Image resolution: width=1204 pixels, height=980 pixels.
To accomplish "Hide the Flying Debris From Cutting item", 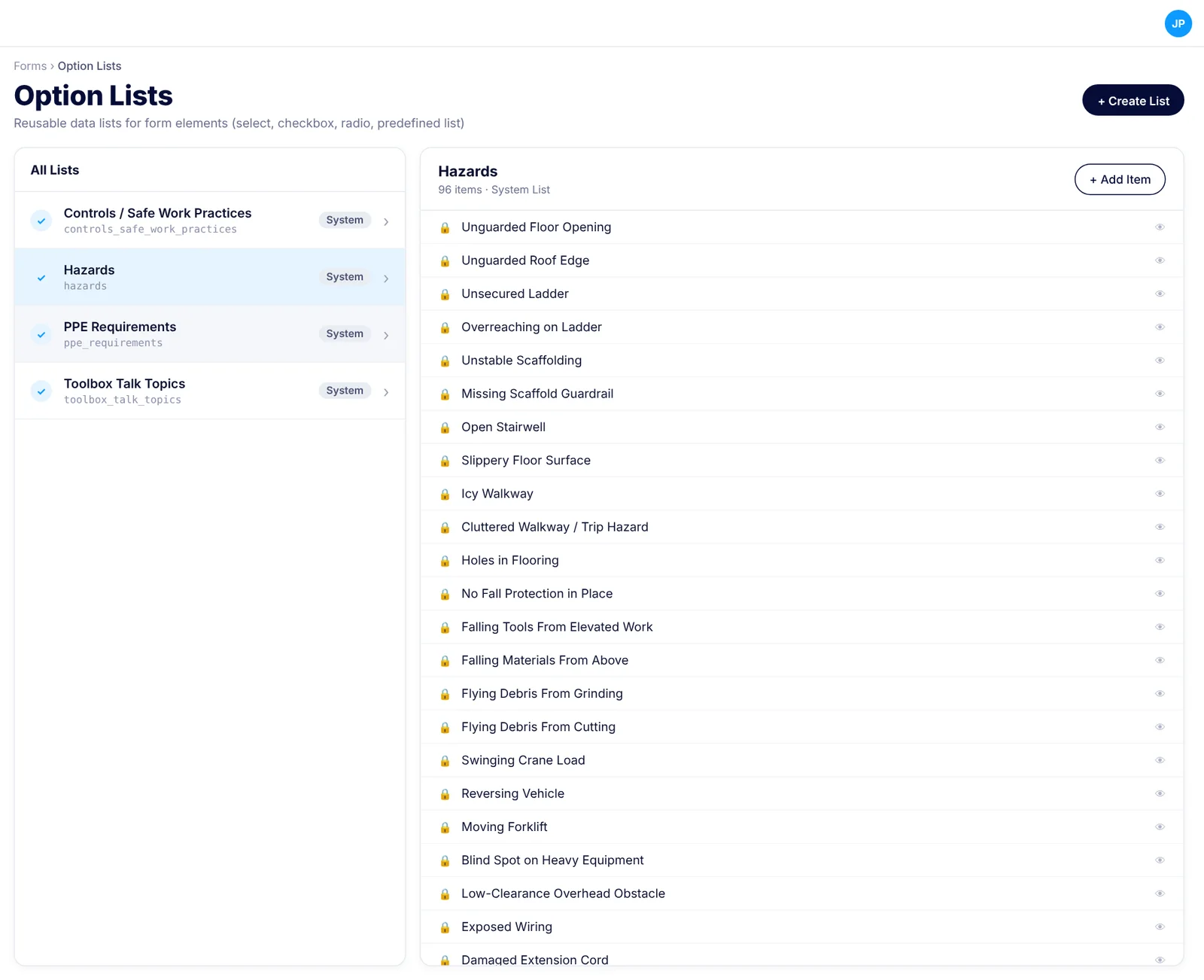I will pyautogui.click(x=1160, y=727).
